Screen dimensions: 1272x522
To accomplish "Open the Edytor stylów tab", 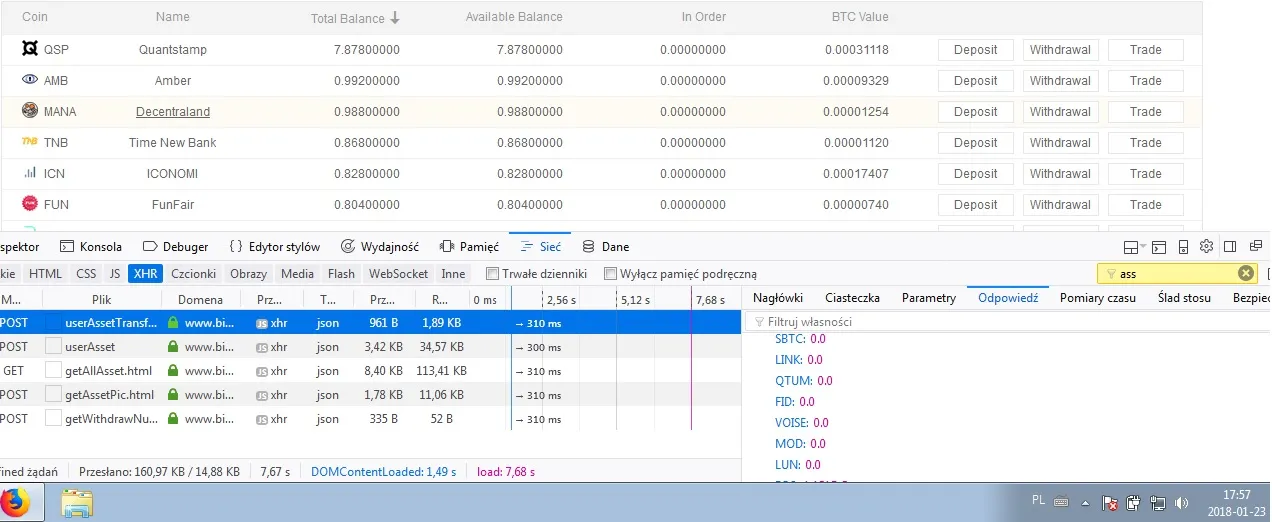I will pyautogui.click(x=274, y=246).
